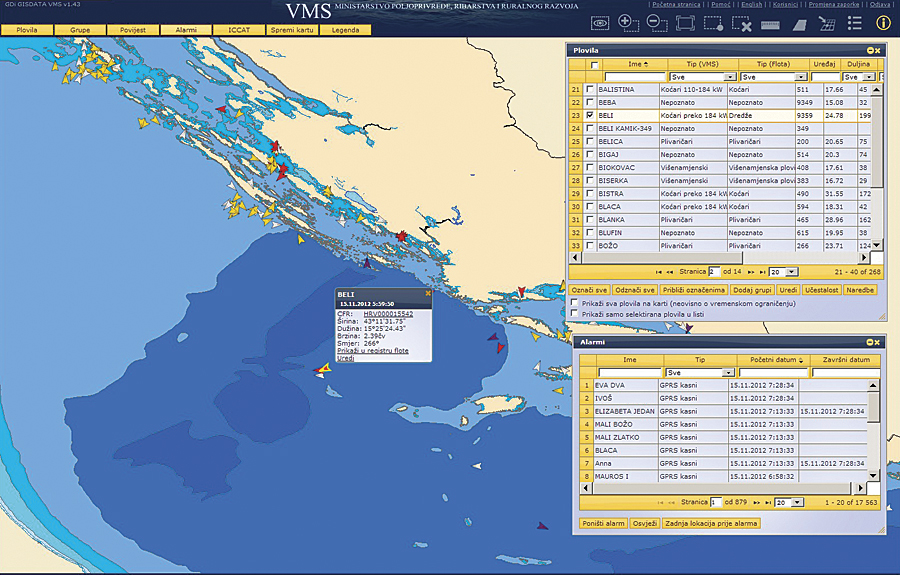Viewport: 900px width, 575px height.
Task: Select the ICCAT menu item
Action: 238,30
